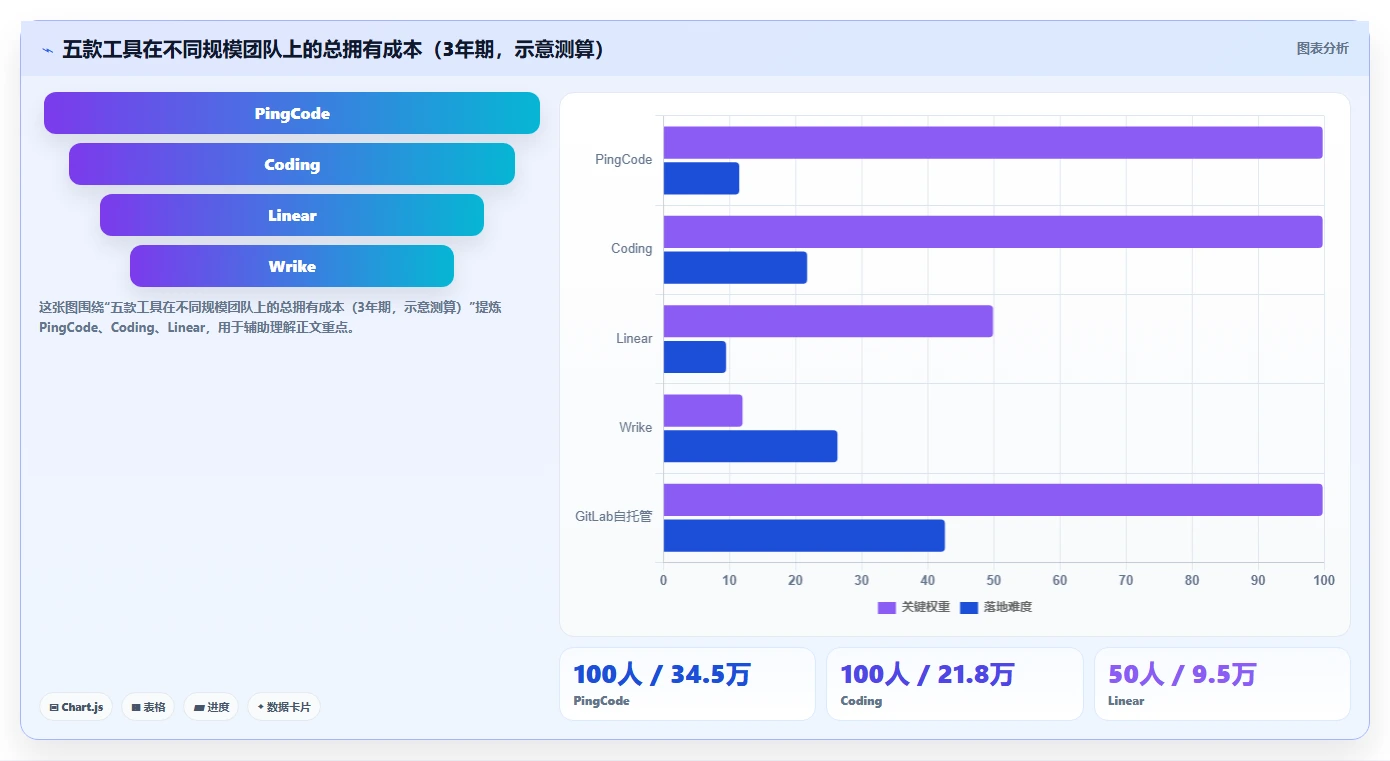The height and width of the screenshot is (761, 1390).
Task: Click the 数据卡片 tag chip
Action: 284,707
